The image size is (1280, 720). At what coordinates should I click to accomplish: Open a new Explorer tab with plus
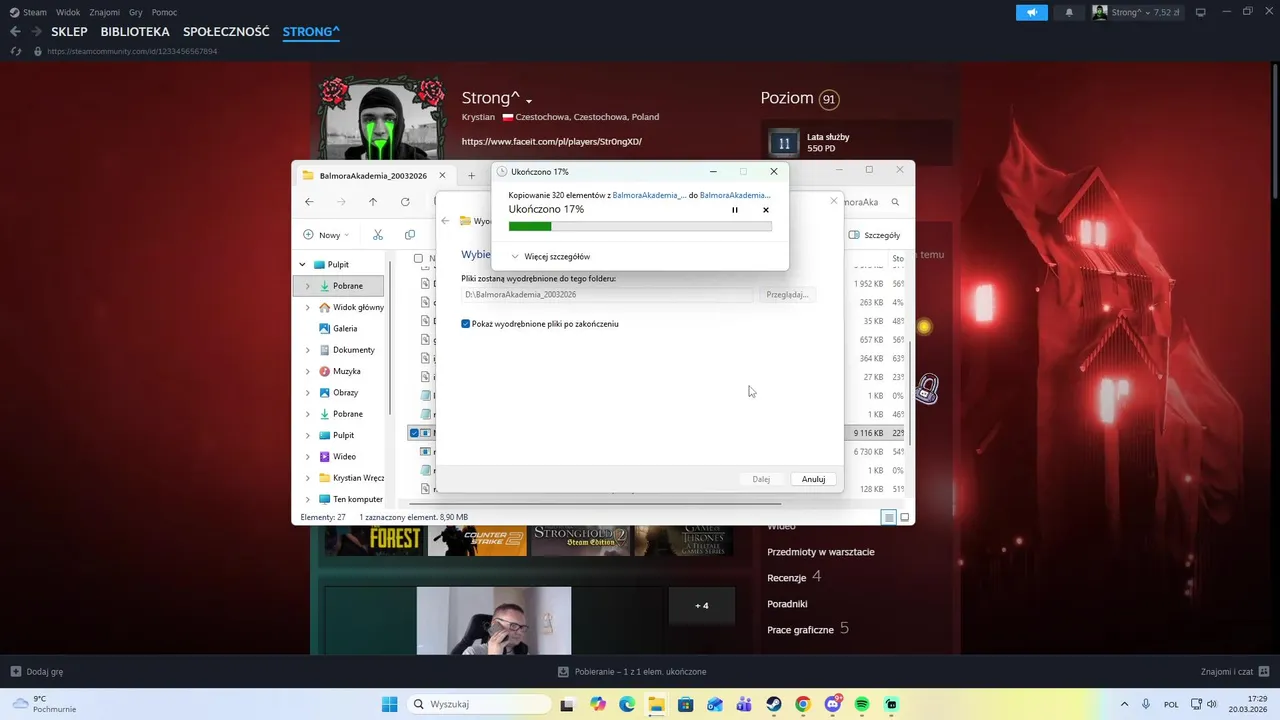click(471, 176)
